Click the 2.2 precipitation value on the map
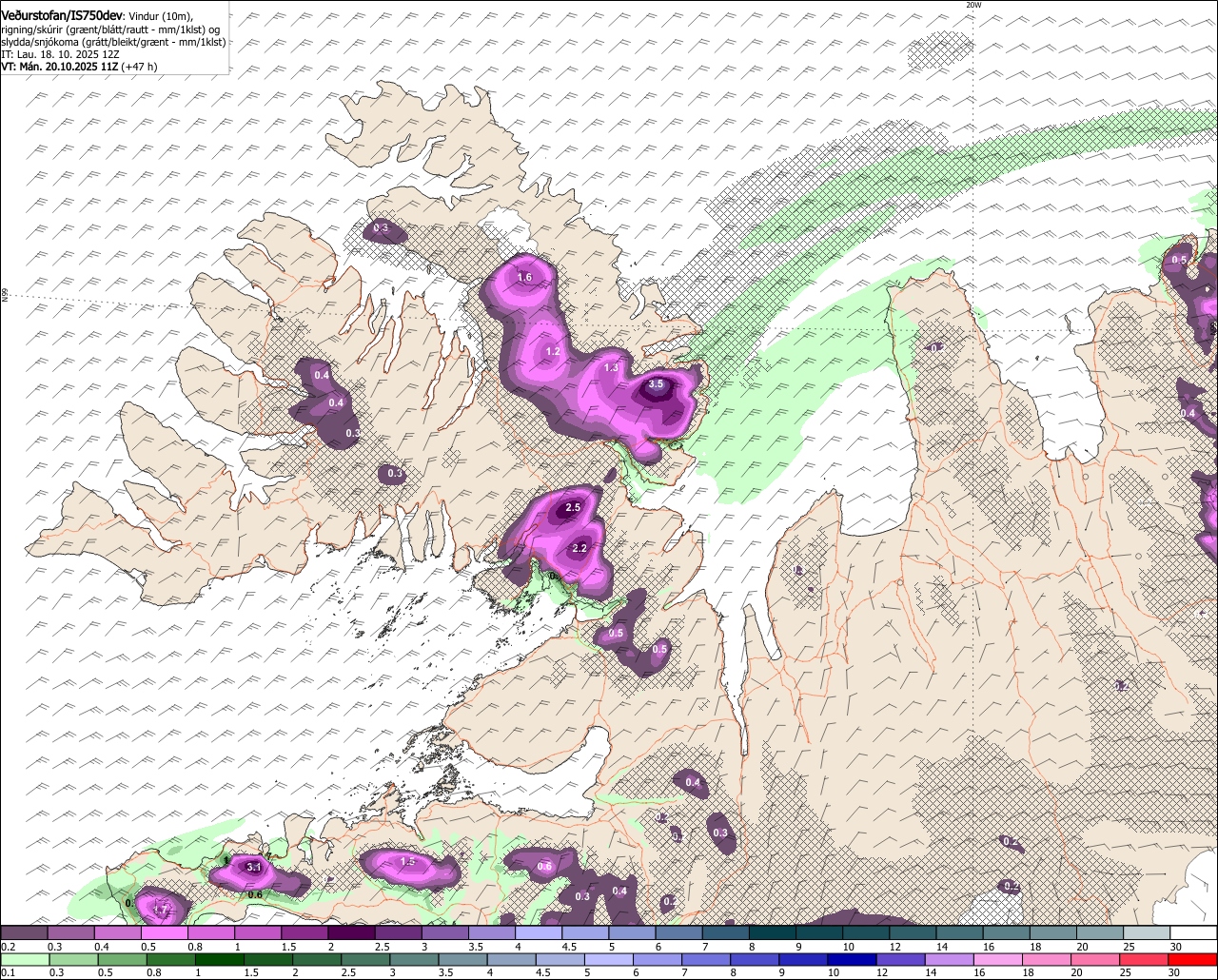The width and height of the screenshot is (1218, 980). pos(580,549)
